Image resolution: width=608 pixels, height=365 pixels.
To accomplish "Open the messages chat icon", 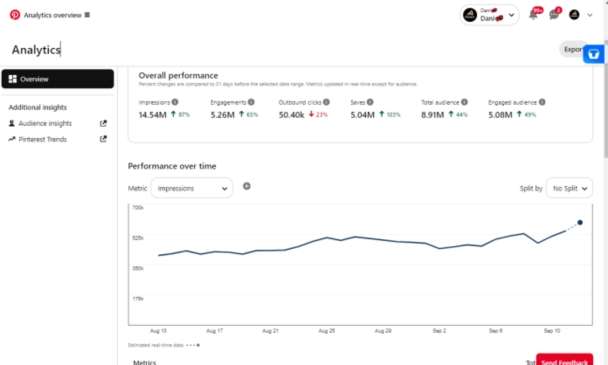I will click(x=554, y=15).
